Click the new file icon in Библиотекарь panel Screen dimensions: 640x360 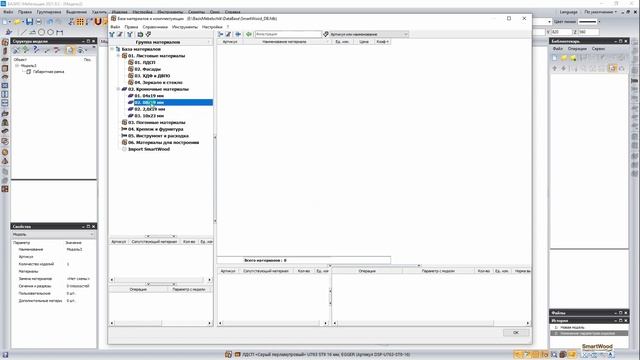(555, 58)
